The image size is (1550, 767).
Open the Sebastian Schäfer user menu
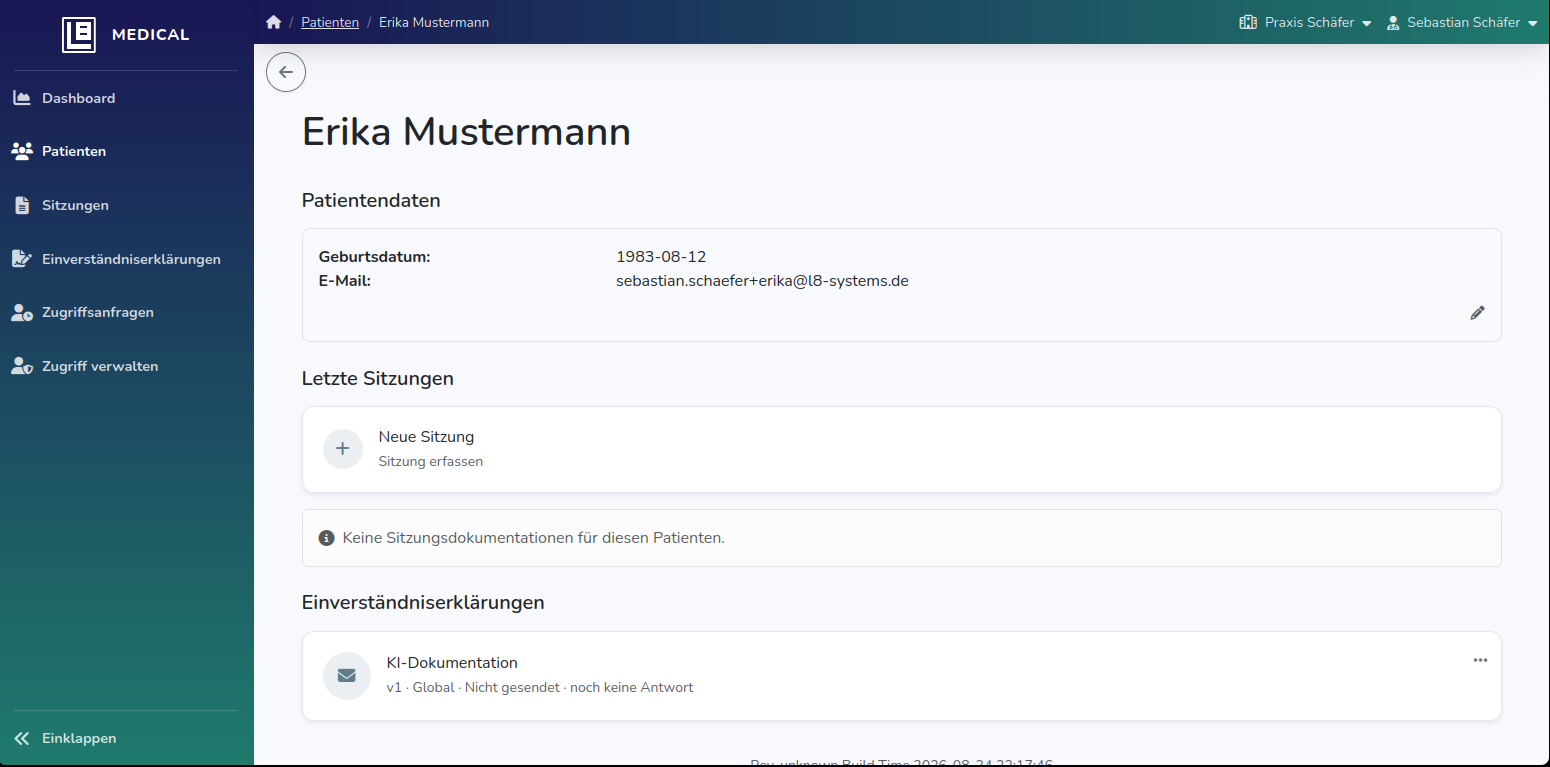pos(1462,22)
